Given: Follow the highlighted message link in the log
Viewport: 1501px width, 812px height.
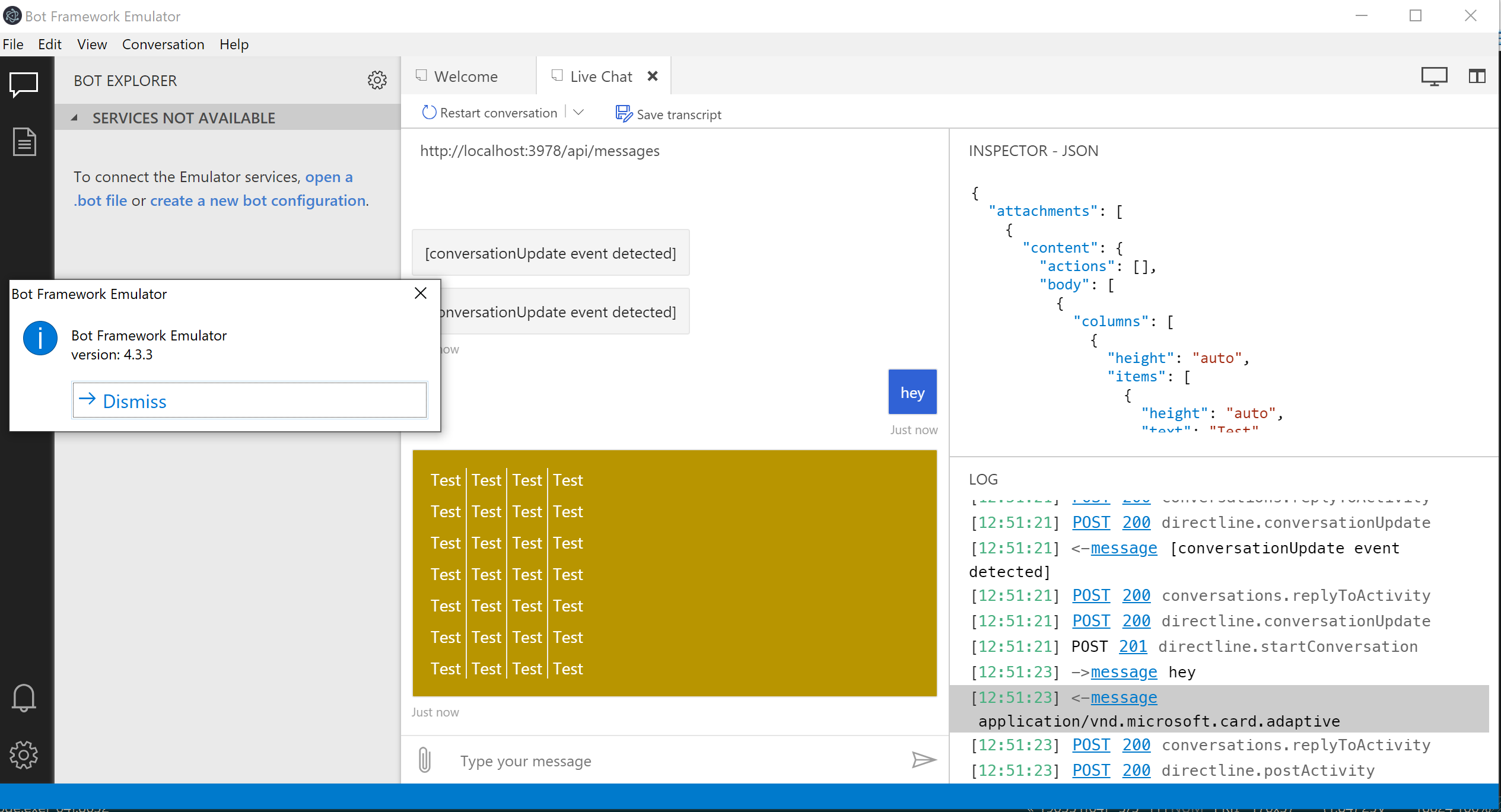Looking at the screenshot, I should click(x=1123, y=698).
